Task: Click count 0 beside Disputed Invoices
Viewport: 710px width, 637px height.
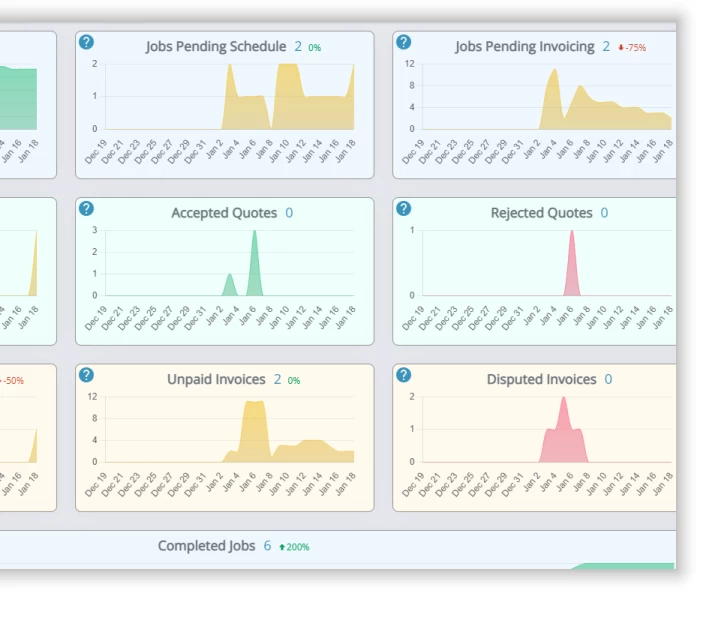Action: [608, 379]
